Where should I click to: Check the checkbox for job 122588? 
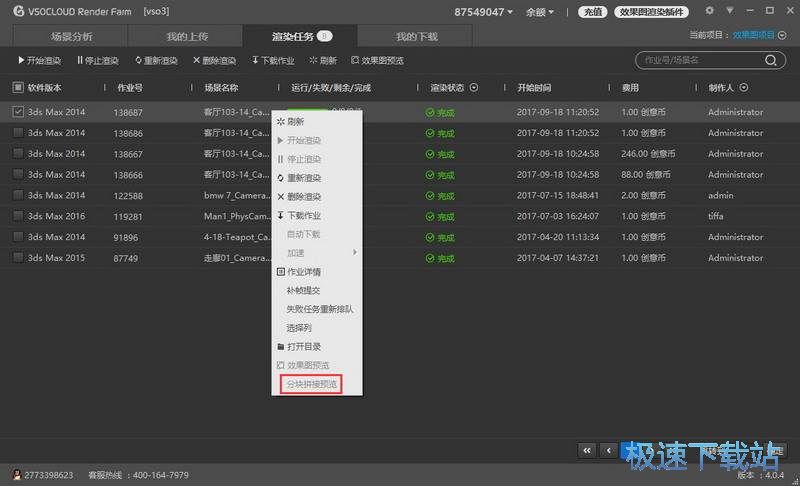tap(18, 195)
